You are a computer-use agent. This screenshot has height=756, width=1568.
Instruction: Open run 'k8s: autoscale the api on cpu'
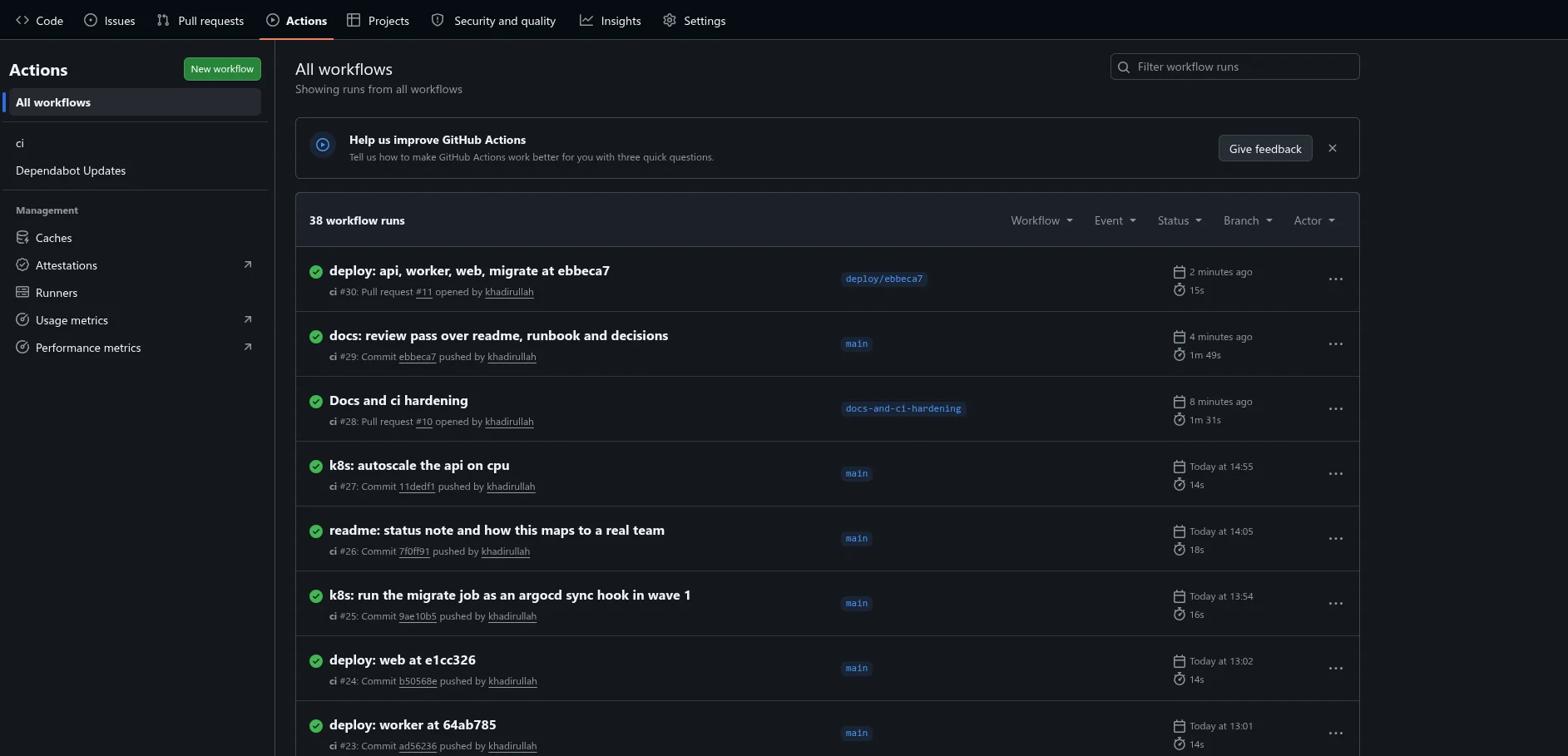pos(419,466)
